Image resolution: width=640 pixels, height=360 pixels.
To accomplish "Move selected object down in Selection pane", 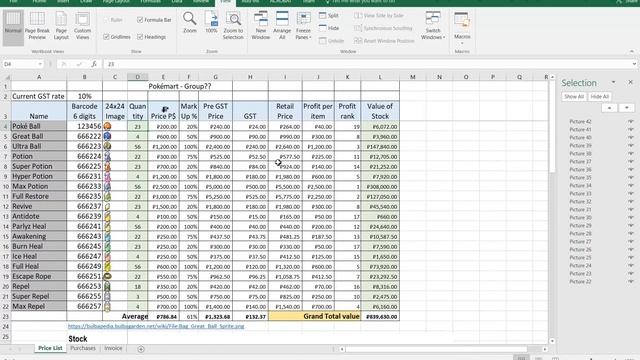I will [627, 108].
